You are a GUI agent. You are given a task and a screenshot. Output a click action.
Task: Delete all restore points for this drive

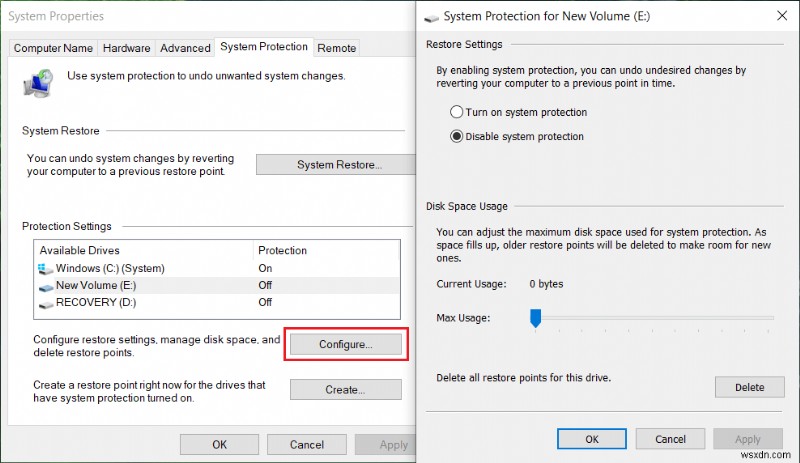point(749,387)
